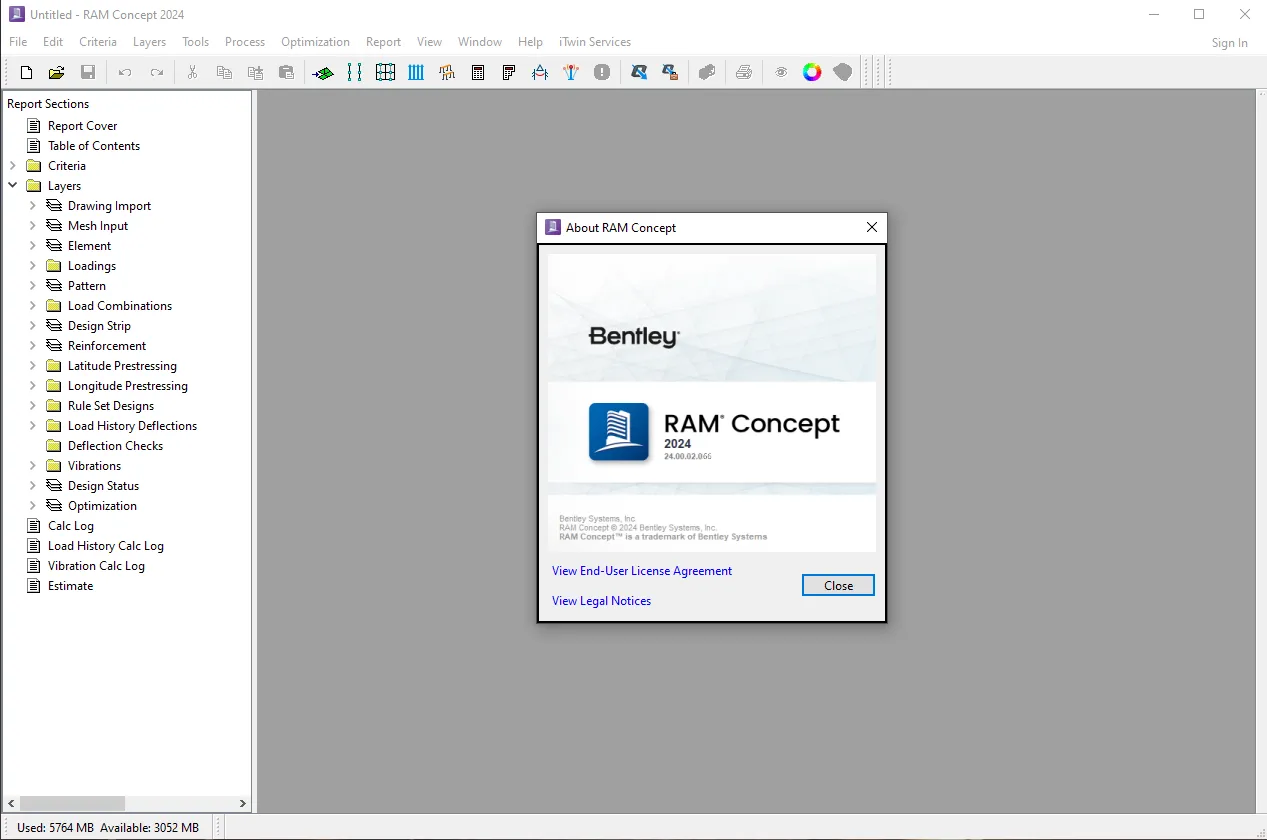The height and width of the screenshot is (840, 1267).
Task: Select Rule Set Designs tree item
Action: point(111,406)
